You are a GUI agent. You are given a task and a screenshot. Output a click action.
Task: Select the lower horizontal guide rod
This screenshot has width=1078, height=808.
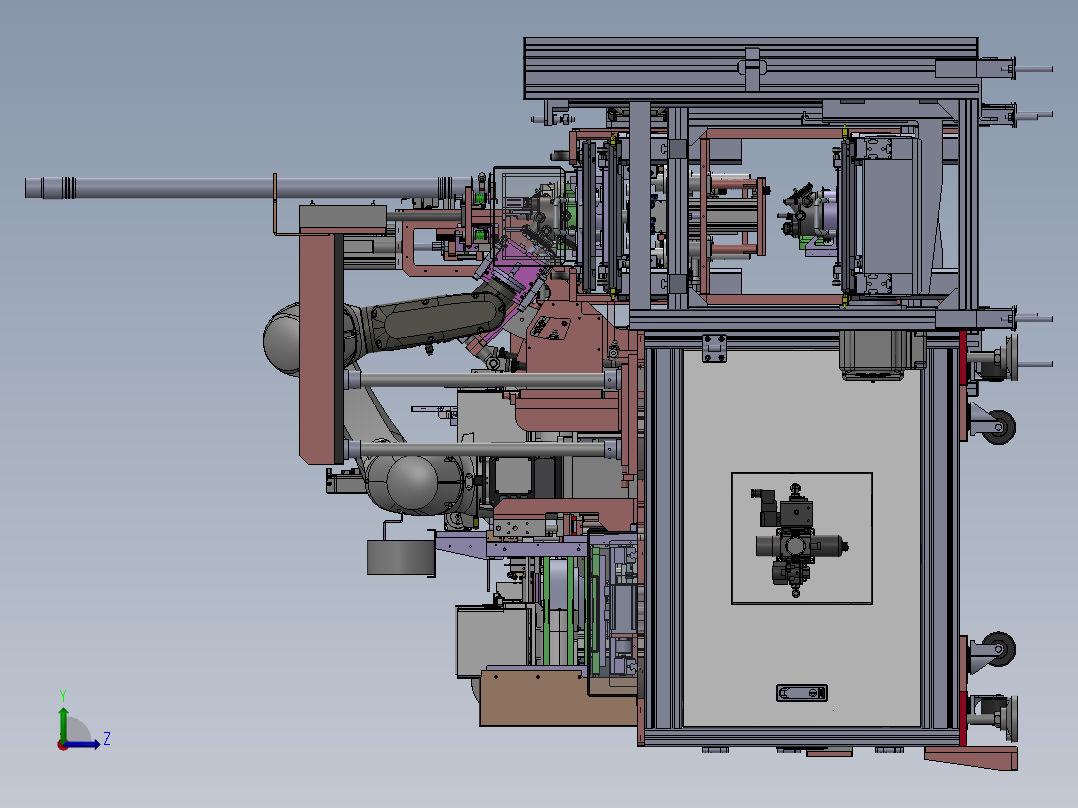(483, 450)
